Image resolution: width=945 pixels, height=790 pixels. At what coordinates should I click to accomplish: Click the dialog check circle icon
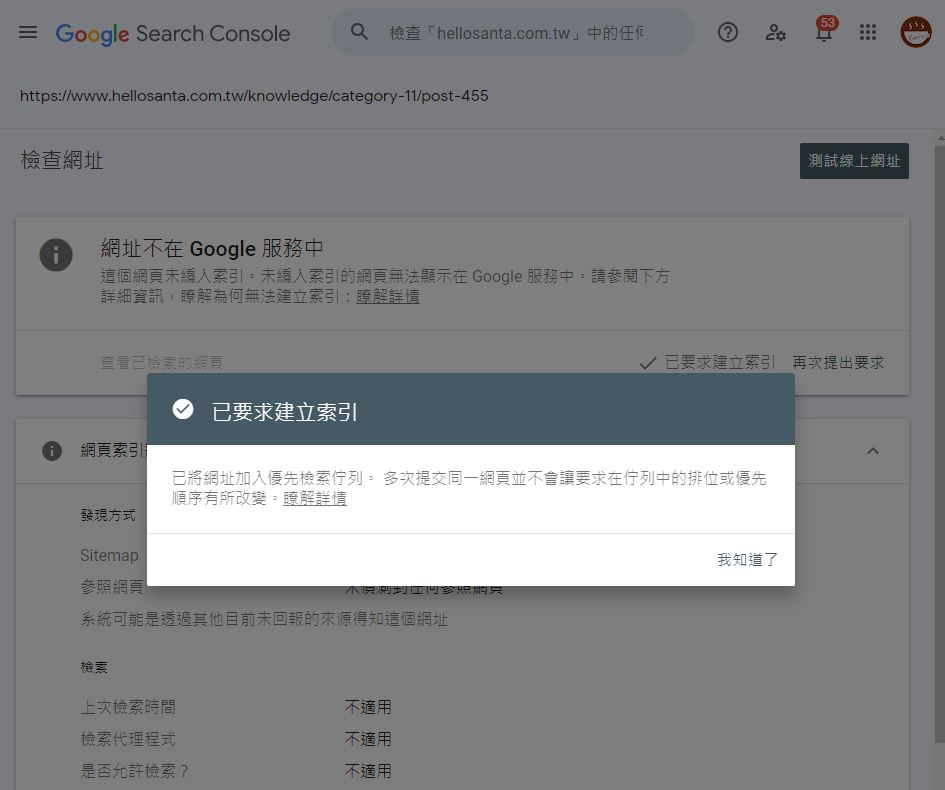point(183,409)
